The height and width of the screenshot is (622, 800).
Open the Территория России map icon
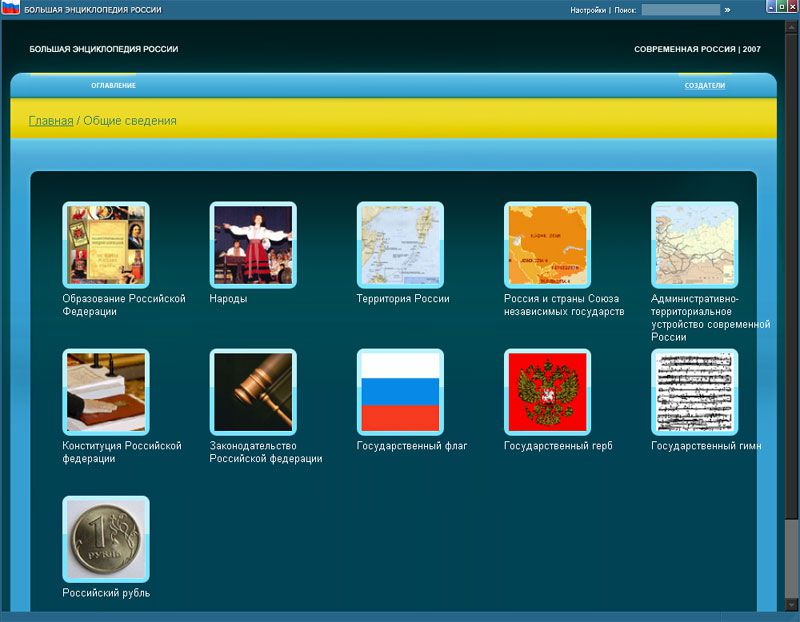[400, 245]
